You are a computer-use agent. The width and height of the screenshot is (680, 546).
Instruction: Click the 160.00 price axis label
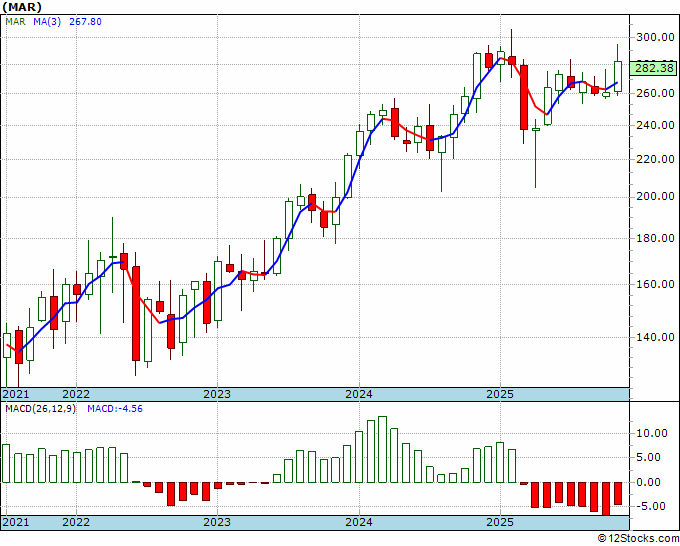pyautogui.click(x=655, y=284)
